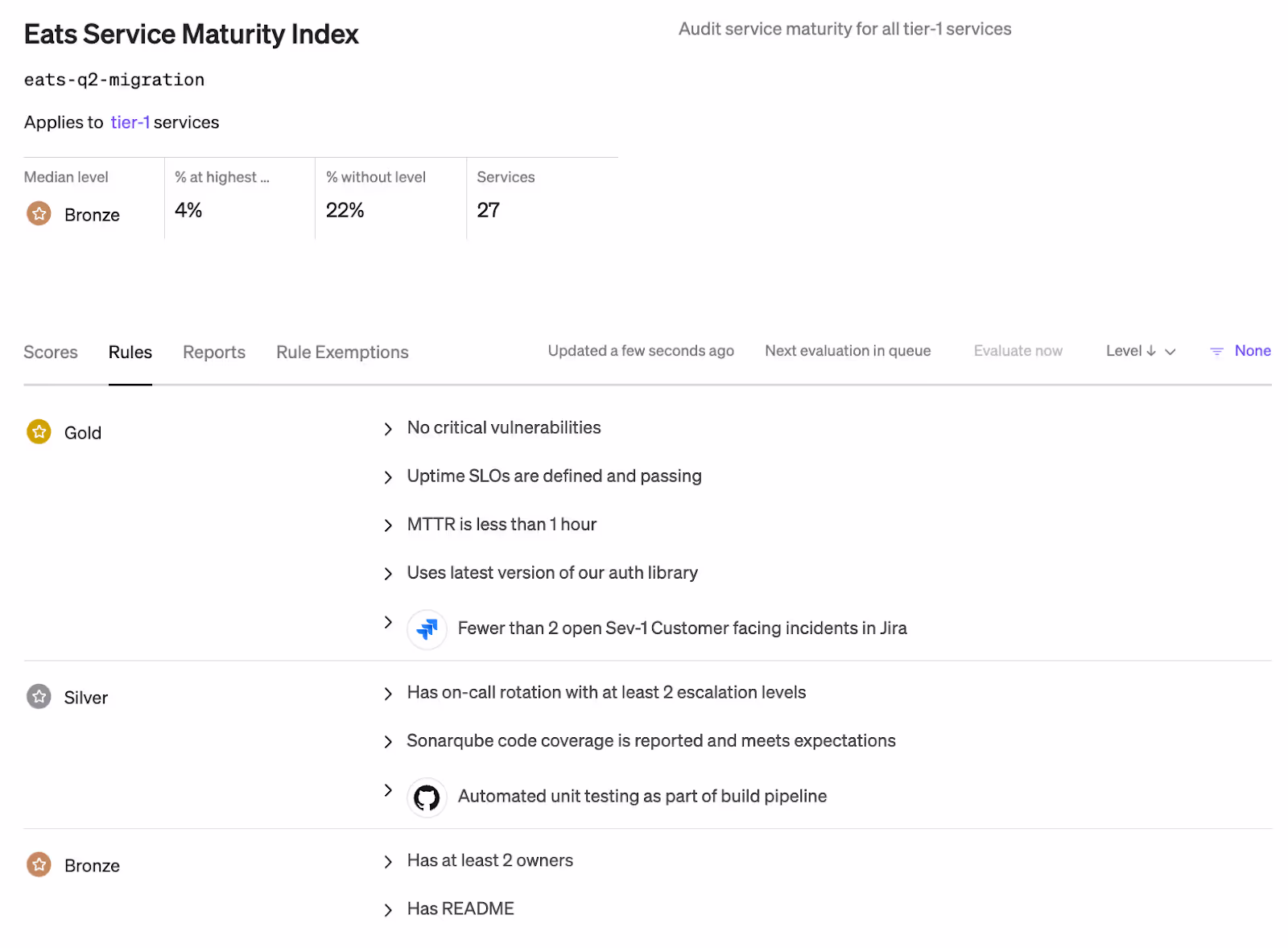Image resolution: width=1288 pixels, height=948 pixels.
Task: Click the tier-1 services link
Action: (x=130, y=122)
